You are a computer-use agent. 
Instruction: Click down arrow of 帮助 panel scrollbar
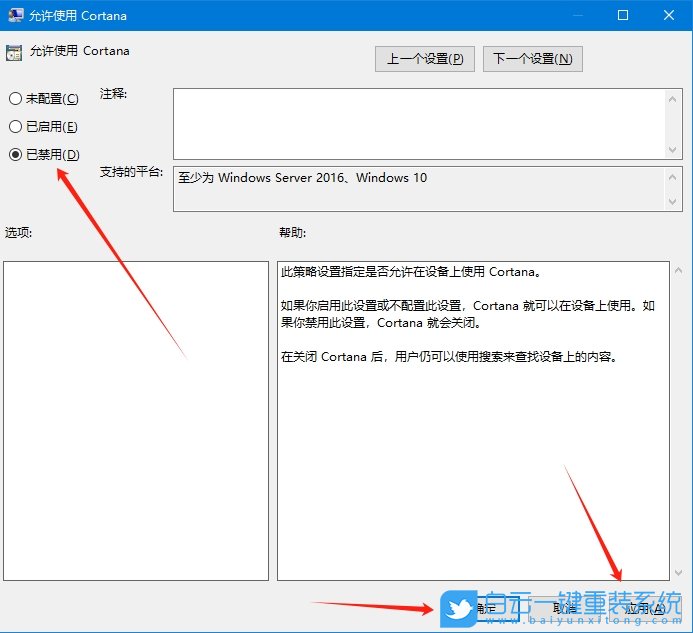678,573
